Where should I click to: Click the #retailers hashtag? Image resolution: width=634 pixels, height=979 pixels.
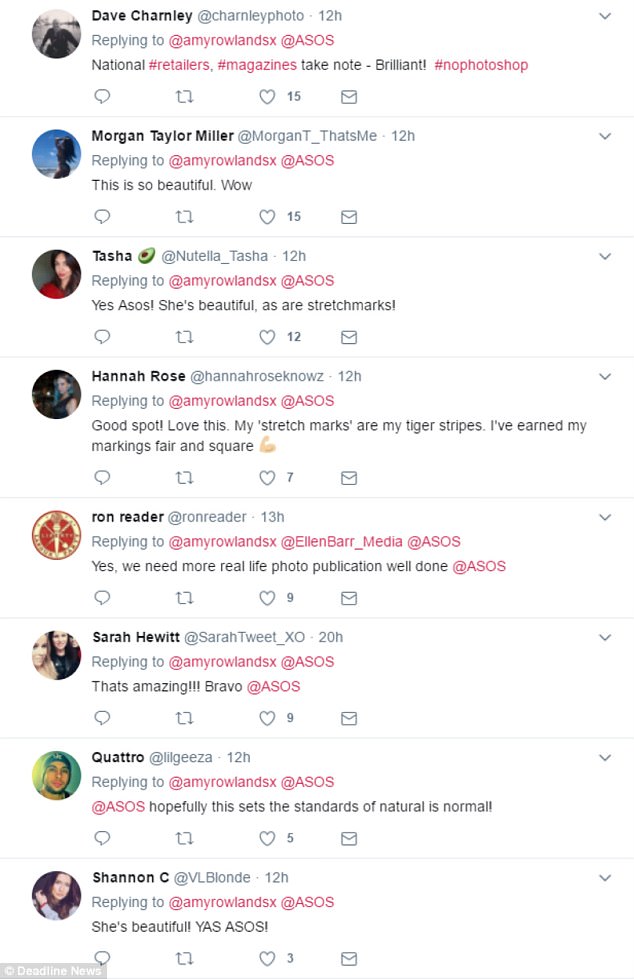179,65
